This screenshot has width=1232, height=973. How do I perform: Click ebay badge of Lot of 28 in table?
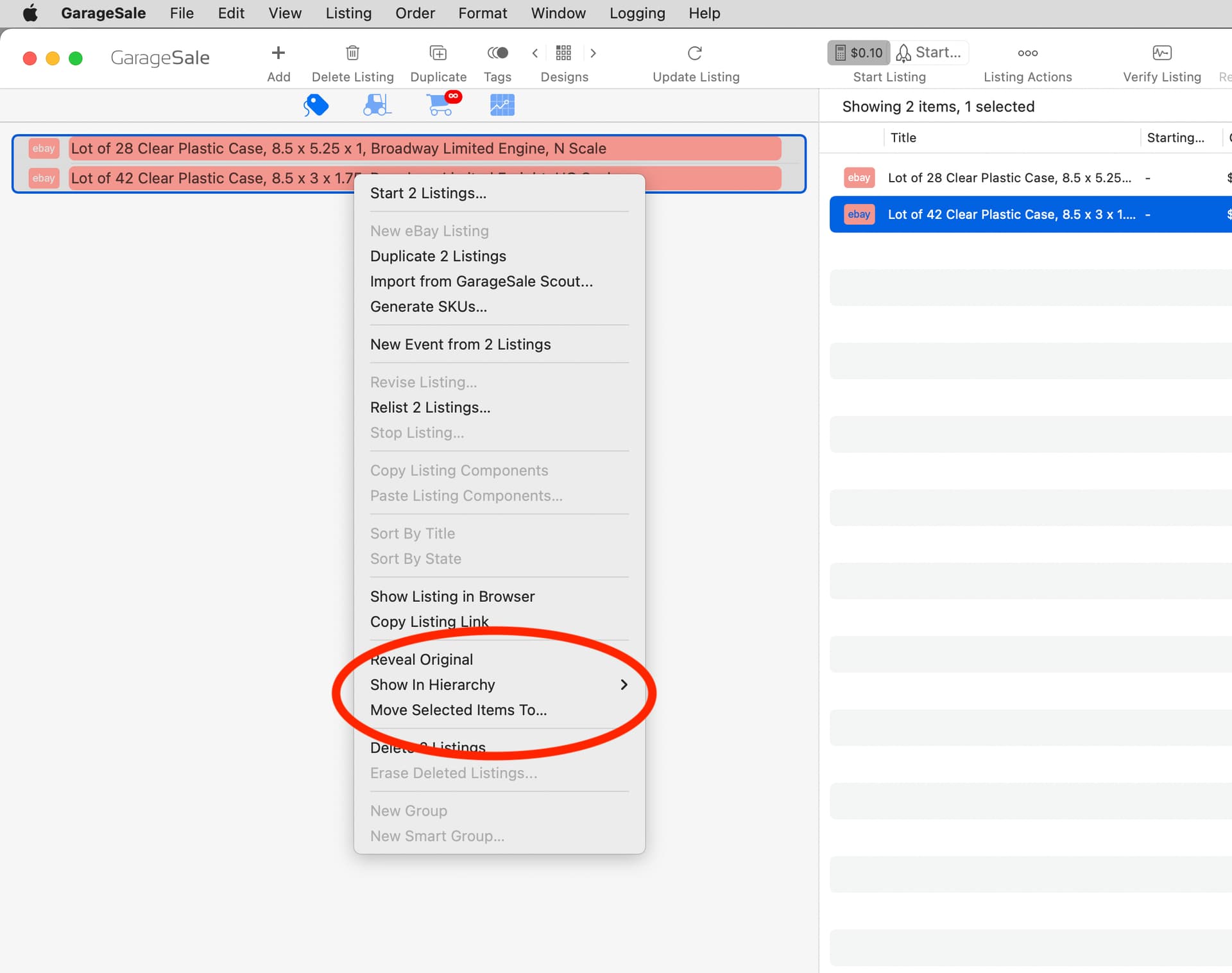pos(859,178)
